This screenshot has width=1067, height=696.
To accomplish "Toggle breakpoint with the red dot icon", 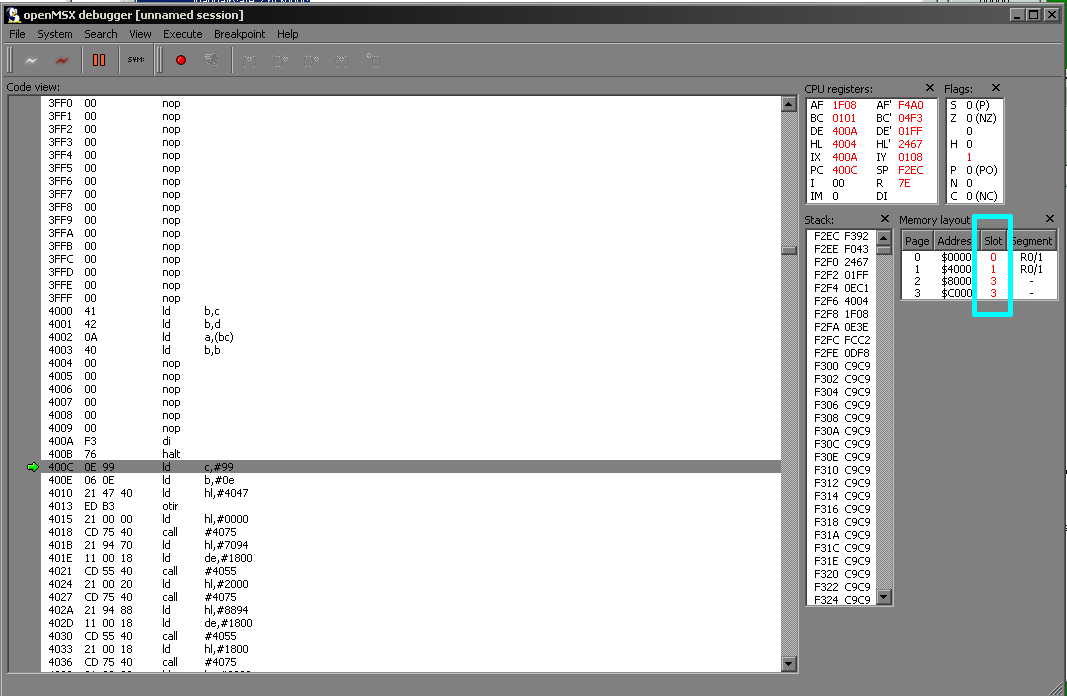I will click(181, 60).
